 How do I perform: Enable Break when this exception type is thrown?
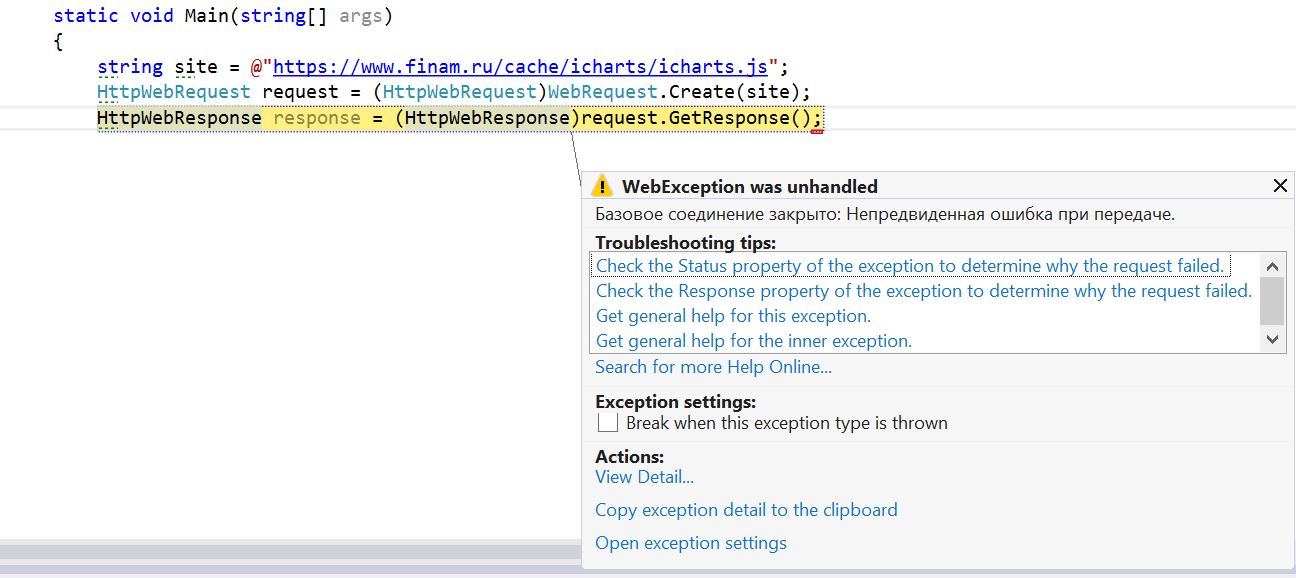(x=608, y=423)
